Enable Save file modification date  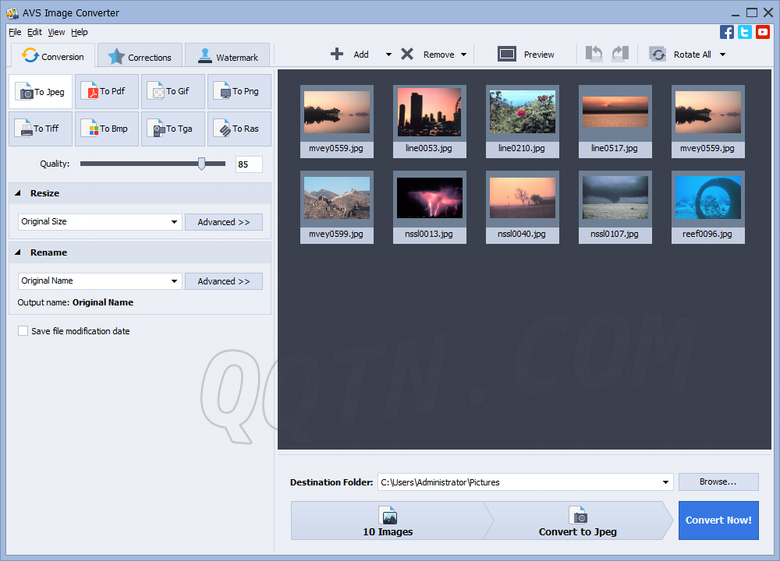click(x=23, y=331)
